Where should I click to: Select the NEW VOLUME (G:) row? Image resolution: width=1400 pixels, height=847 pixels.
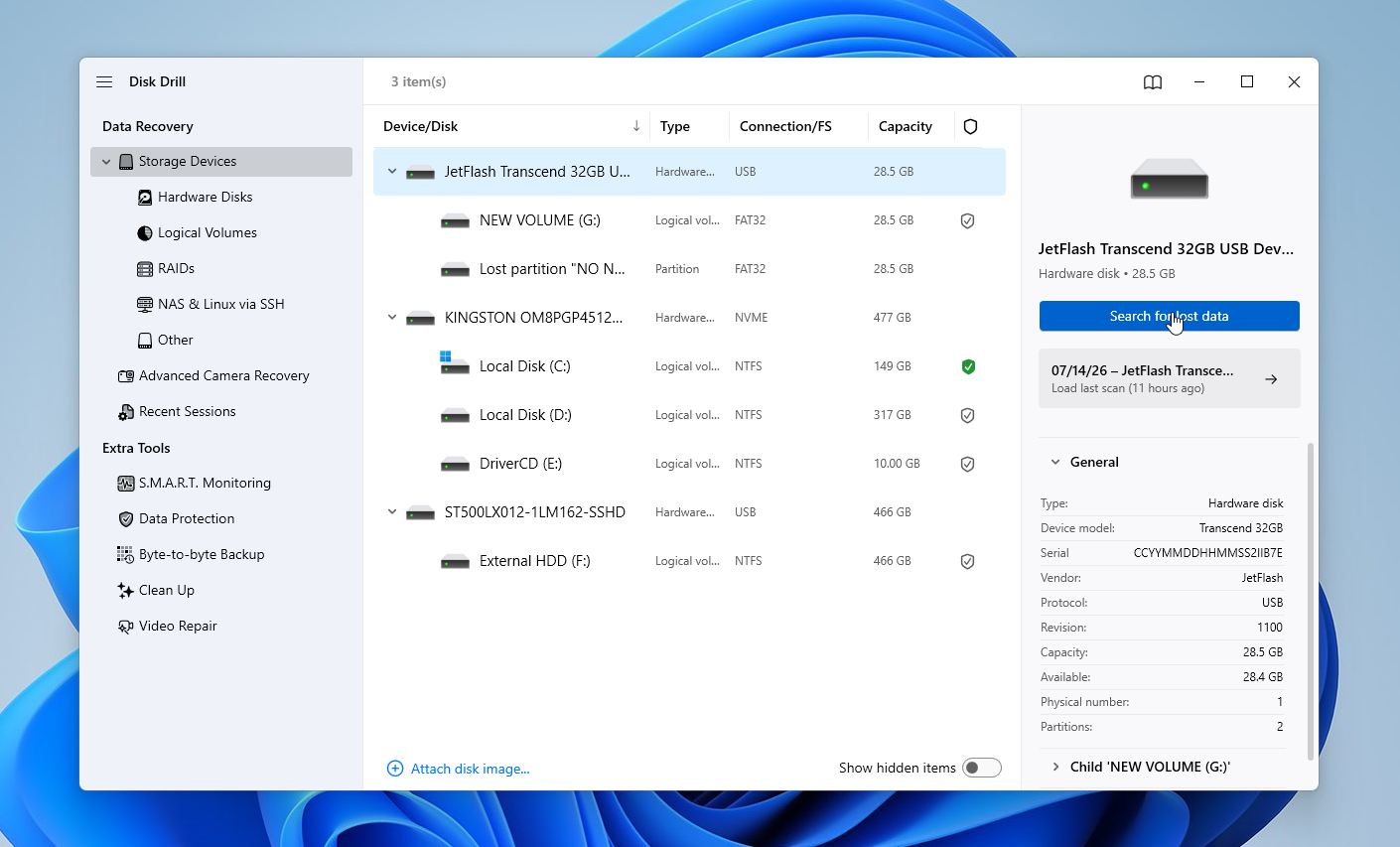[689, 220]
